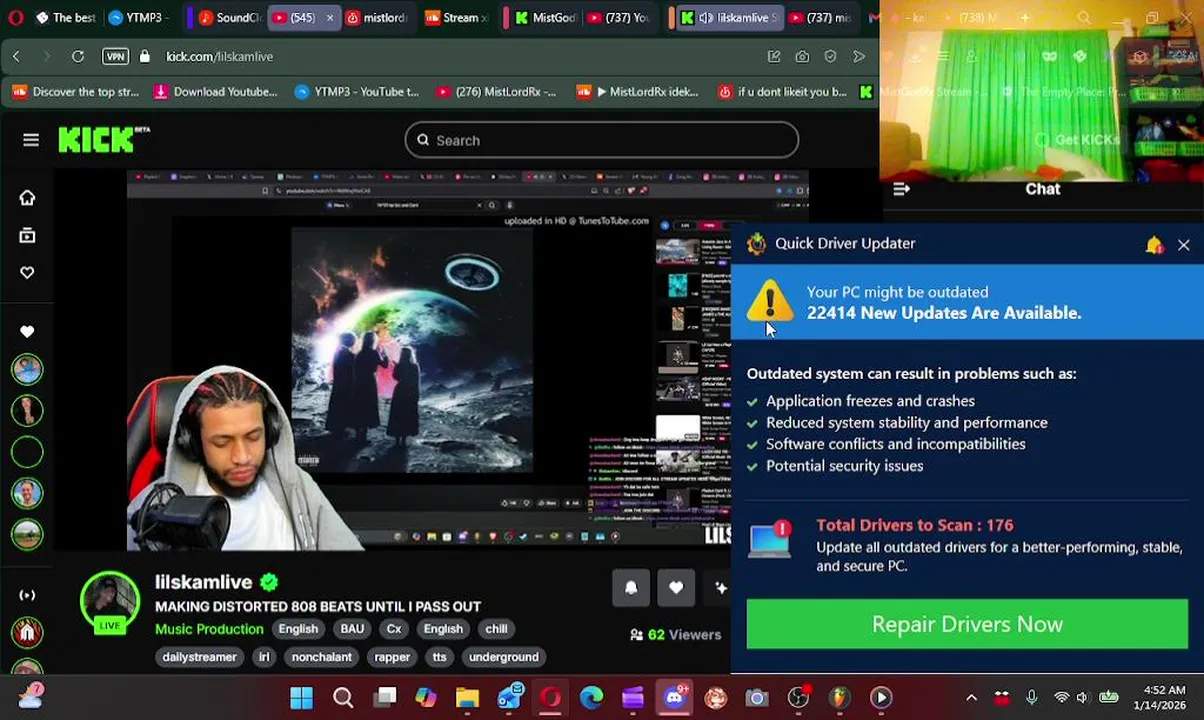
Task: Expand the system tray hidden icons chevron
Action: (x=971, y=698)
